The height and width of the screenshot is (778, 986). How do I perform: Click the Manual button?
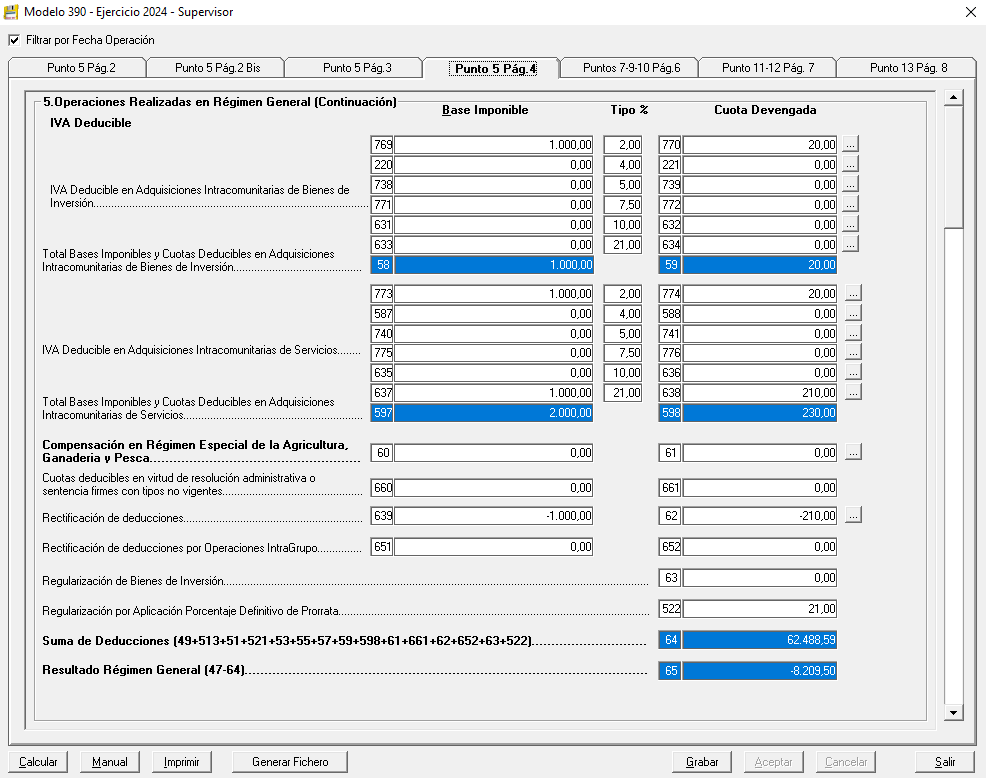[109, 762]
